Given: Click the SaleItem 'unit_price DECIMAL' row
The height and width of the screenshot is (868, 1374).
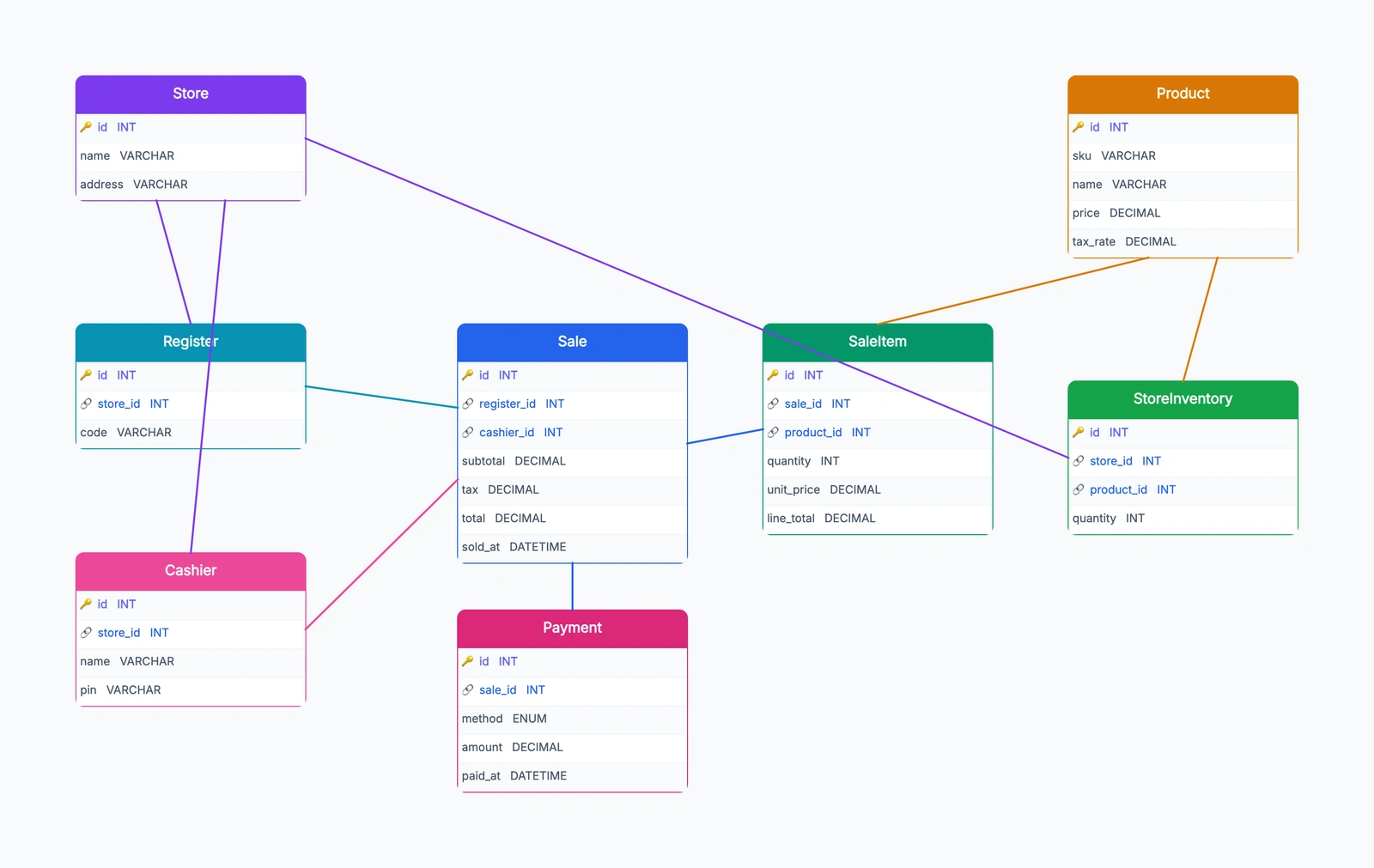Looking at the screenshot, I should [878, 490].
